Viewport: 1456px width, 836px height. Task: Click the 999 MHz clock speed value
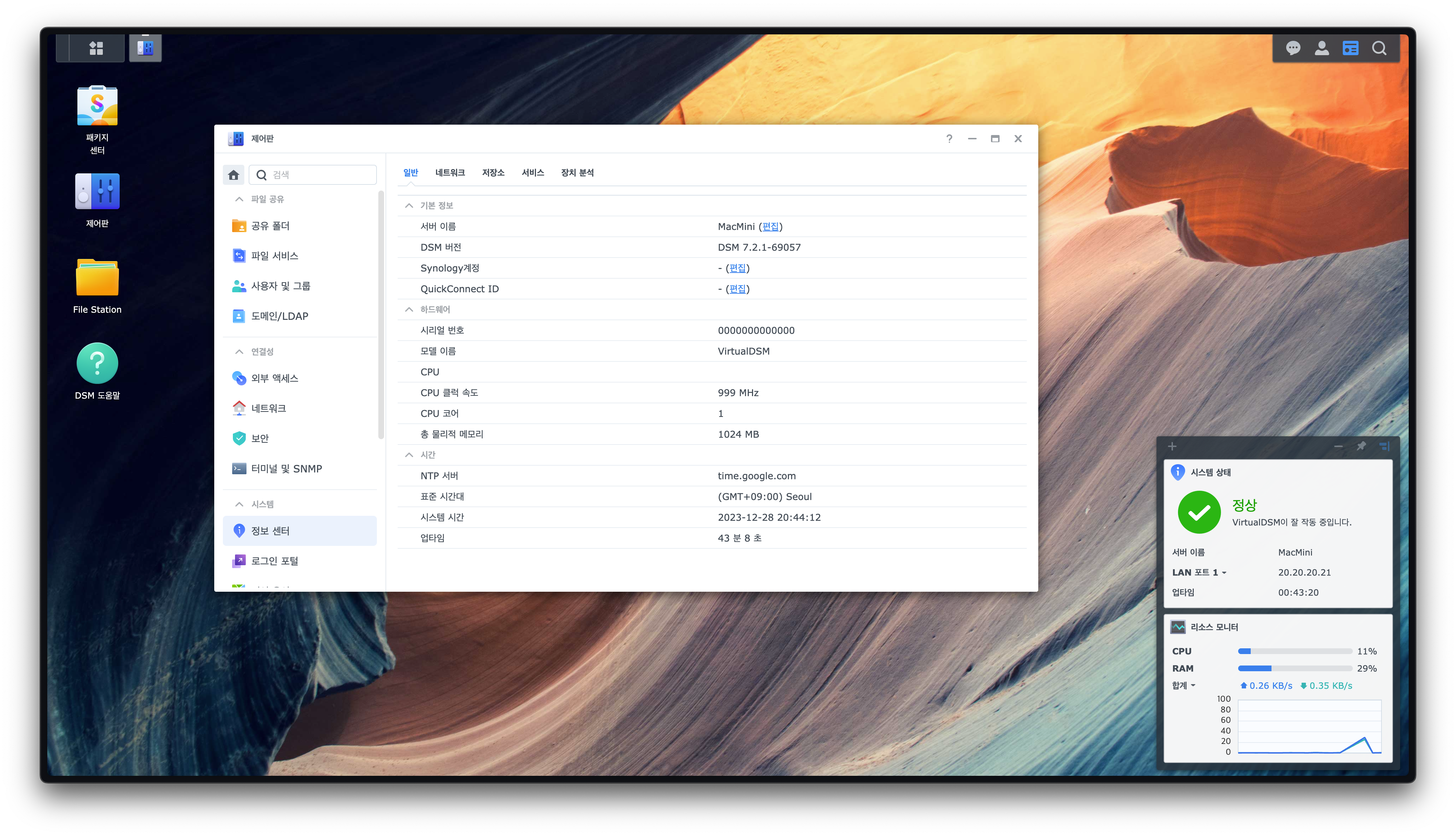point(738,392)
